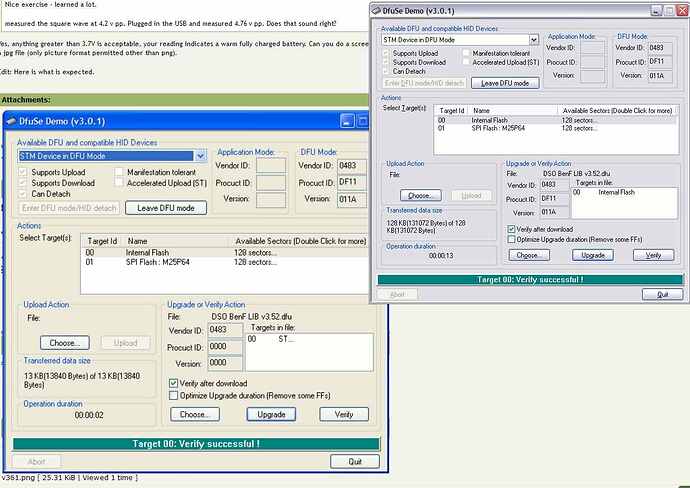Click '00 Internal Flash' entry in upper-right Targets in file
Screen dimensions: 690x488
click(x=604, y=192)
